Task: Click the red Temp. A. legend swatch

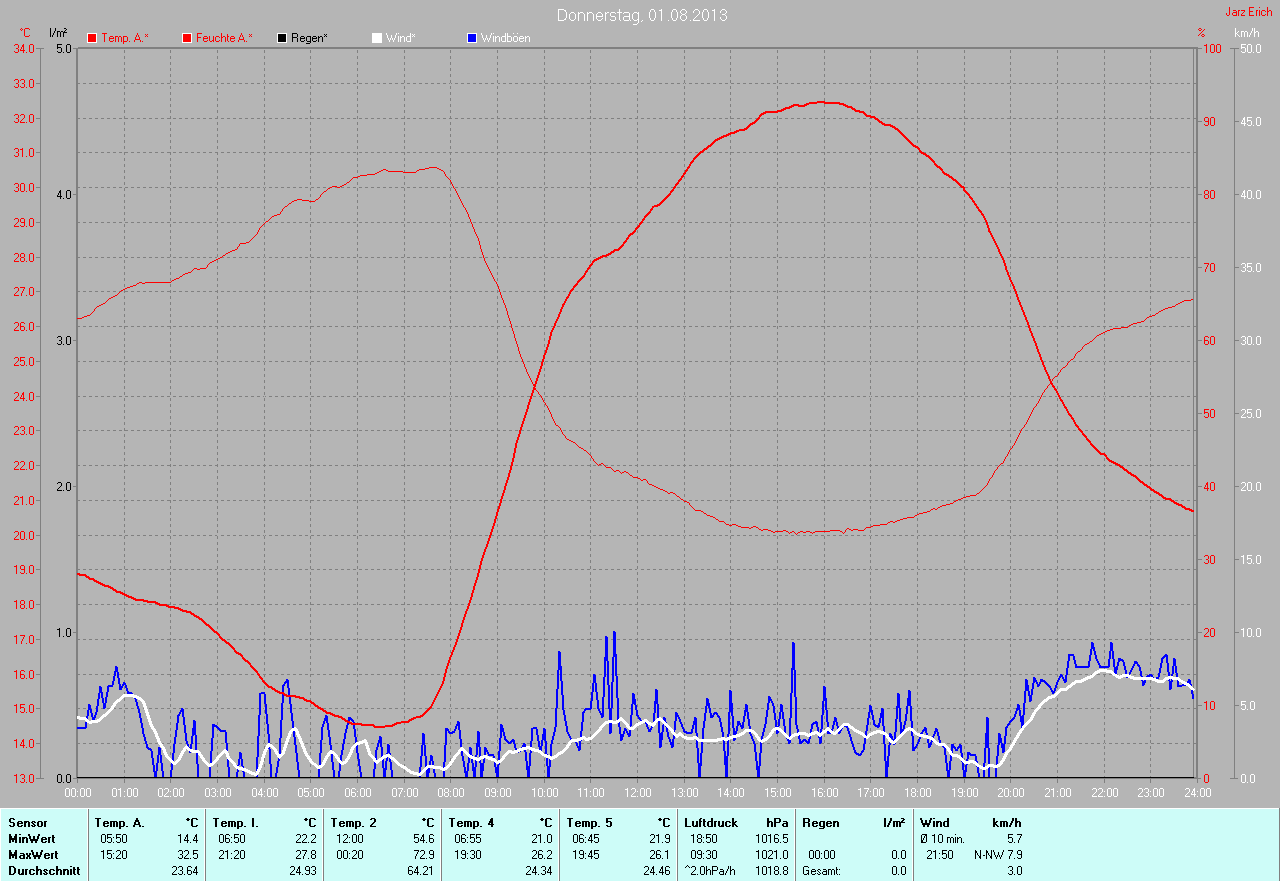Action: click(x=92, y=38)
